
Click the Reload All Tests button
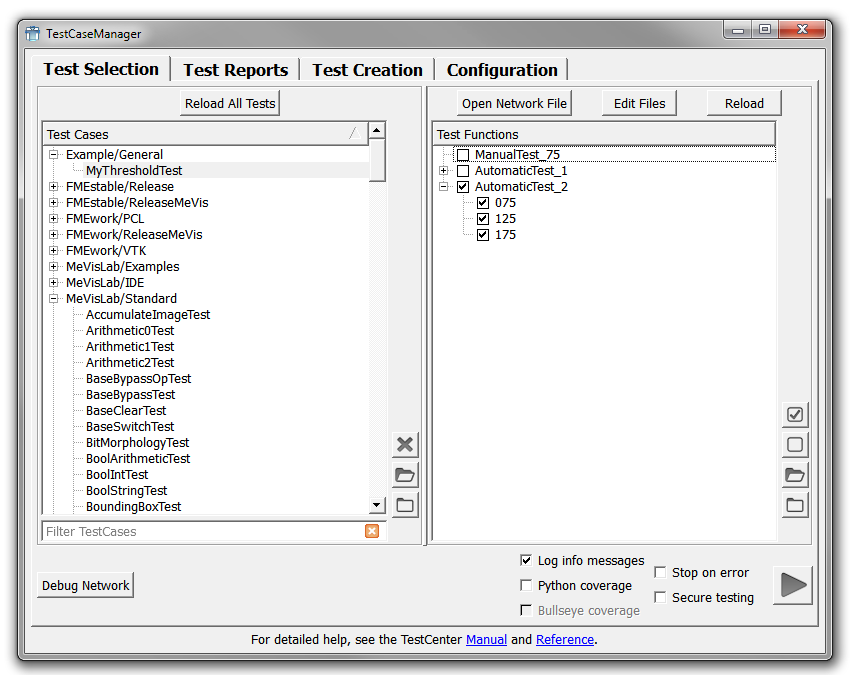click(x=230, y=103)
